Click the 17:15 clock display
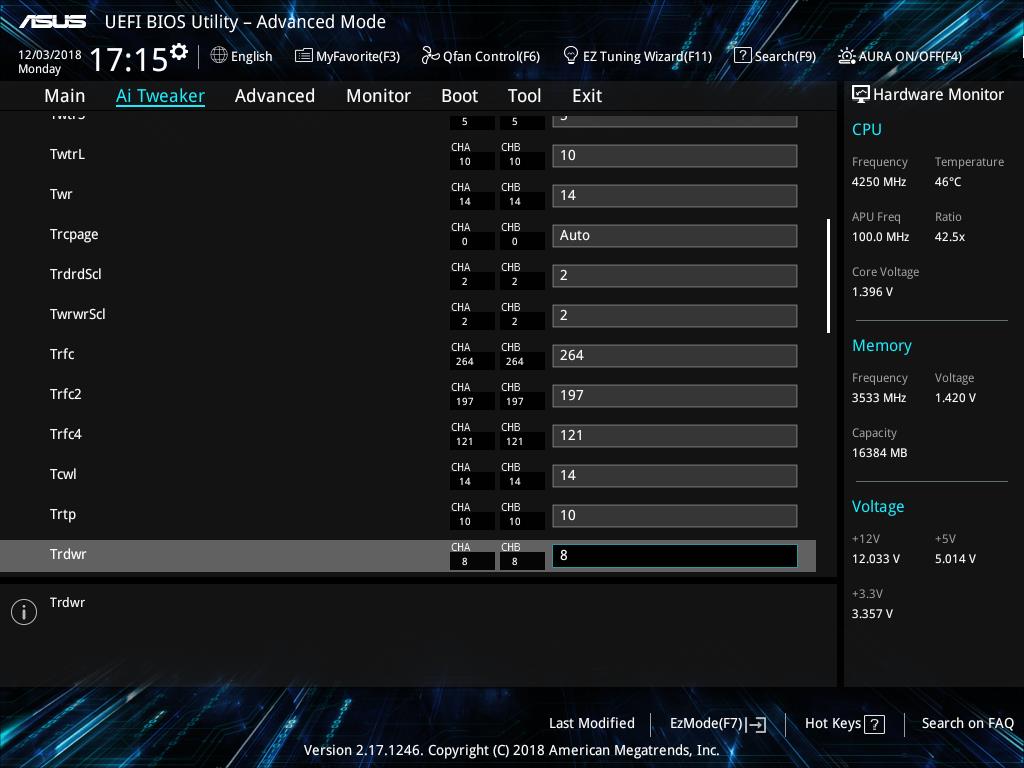The image size is (1024, 768). 129,59
